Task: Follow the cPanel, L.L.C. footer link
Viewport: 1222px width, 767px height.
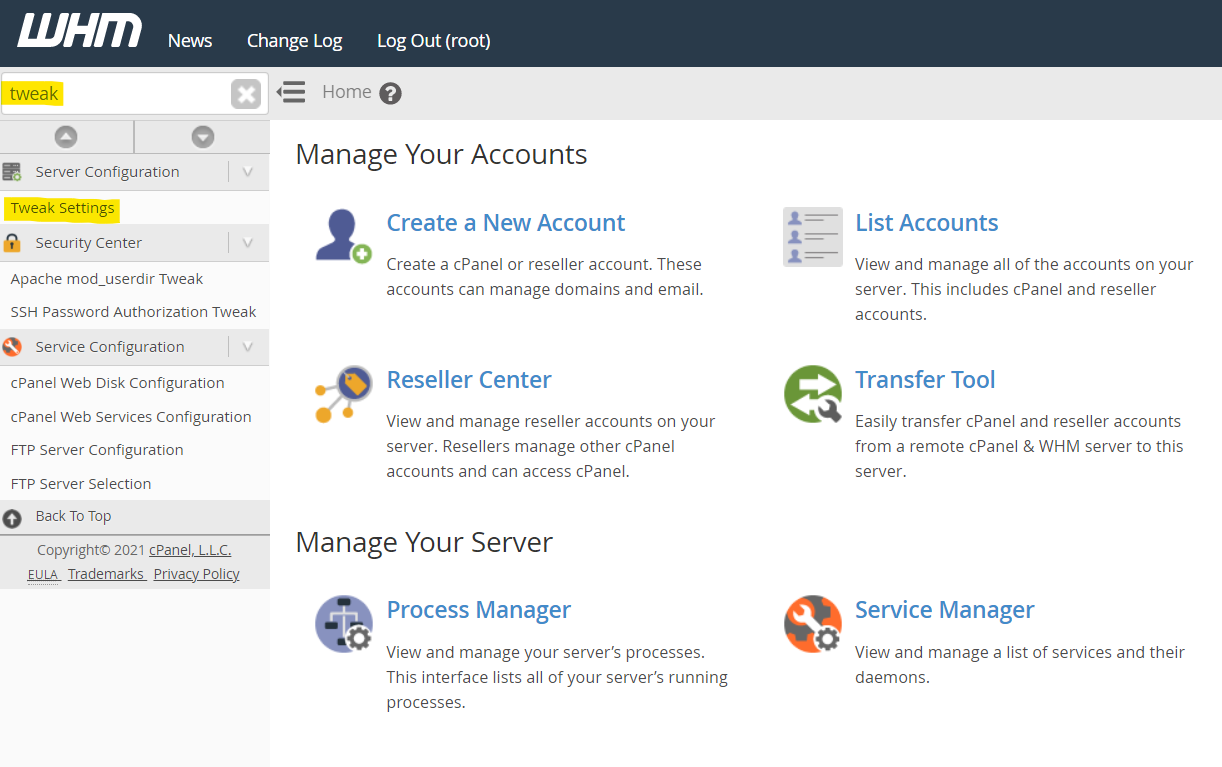Action: pyautogui.click(x=190, y=550)
